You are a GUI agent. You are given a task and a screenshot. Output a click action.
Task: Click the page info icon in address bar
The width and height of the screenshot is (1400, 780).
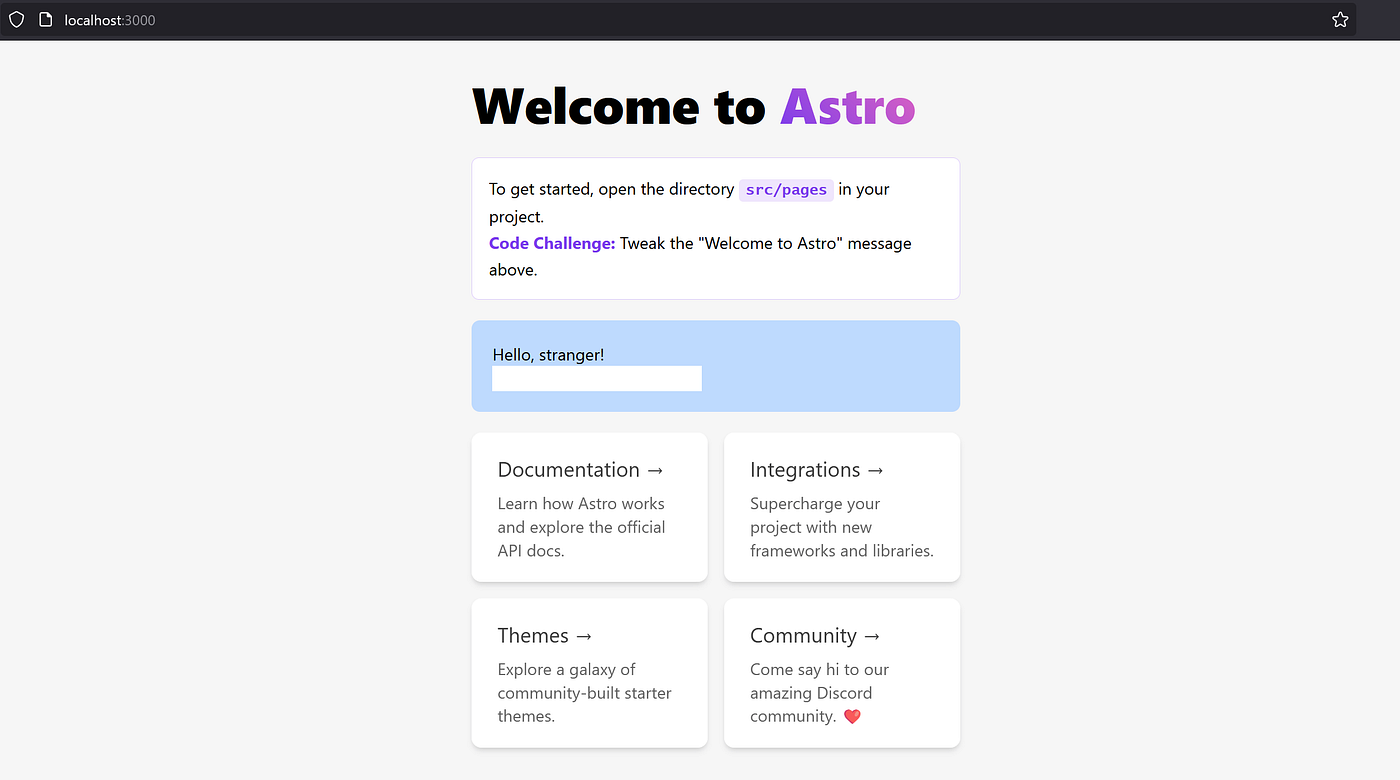45,20
